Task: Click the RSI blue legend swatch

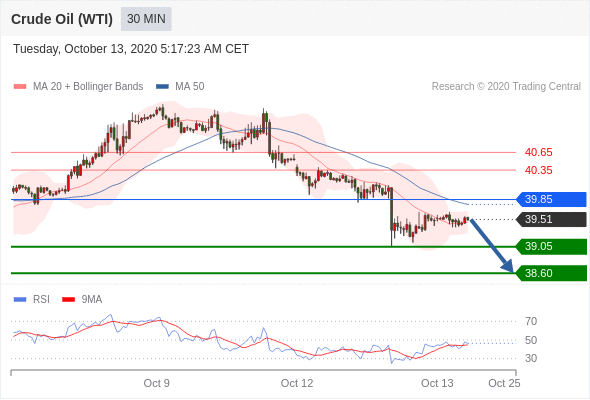Action: point(20,300)
